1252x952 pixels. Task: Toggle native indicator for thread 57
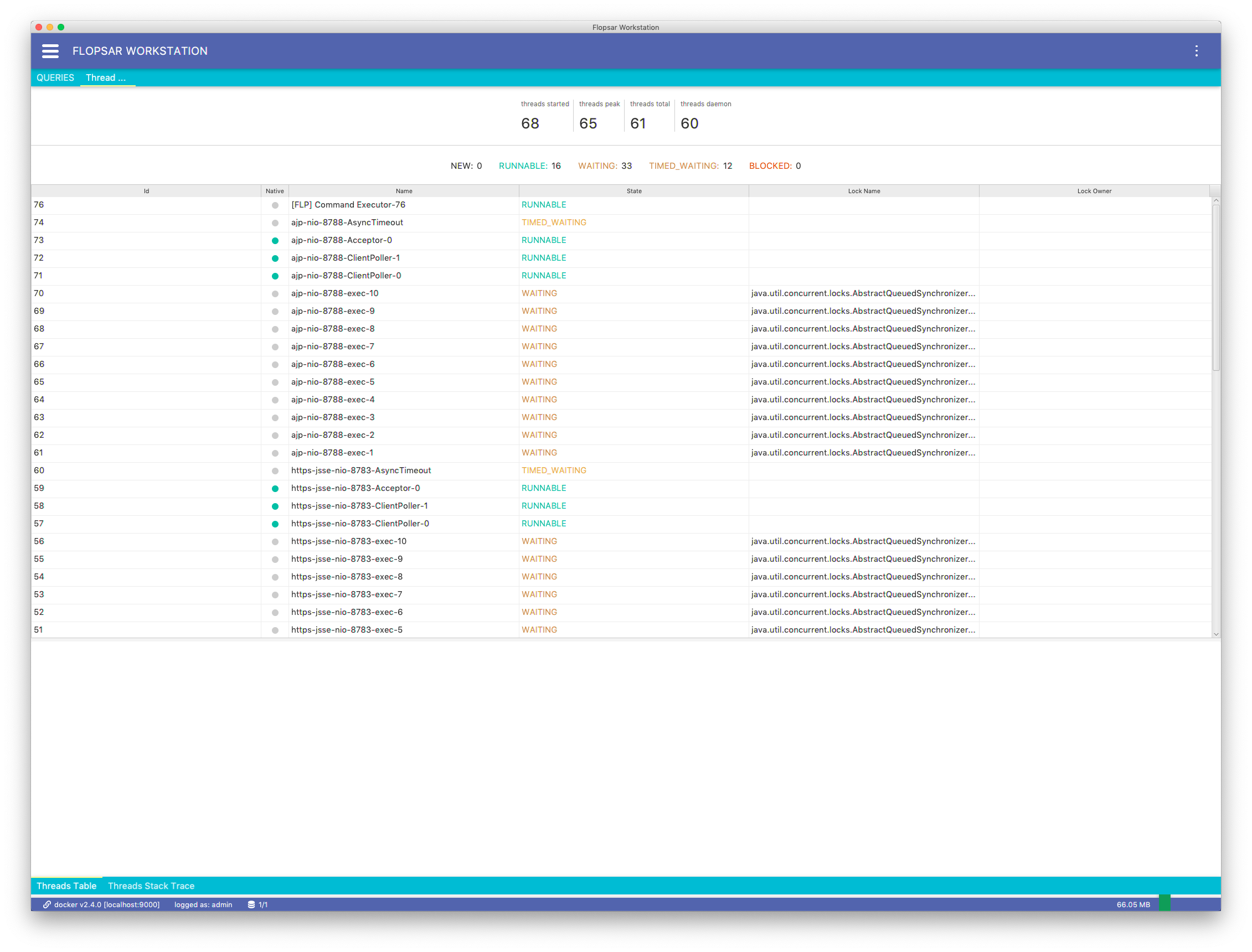275,524
